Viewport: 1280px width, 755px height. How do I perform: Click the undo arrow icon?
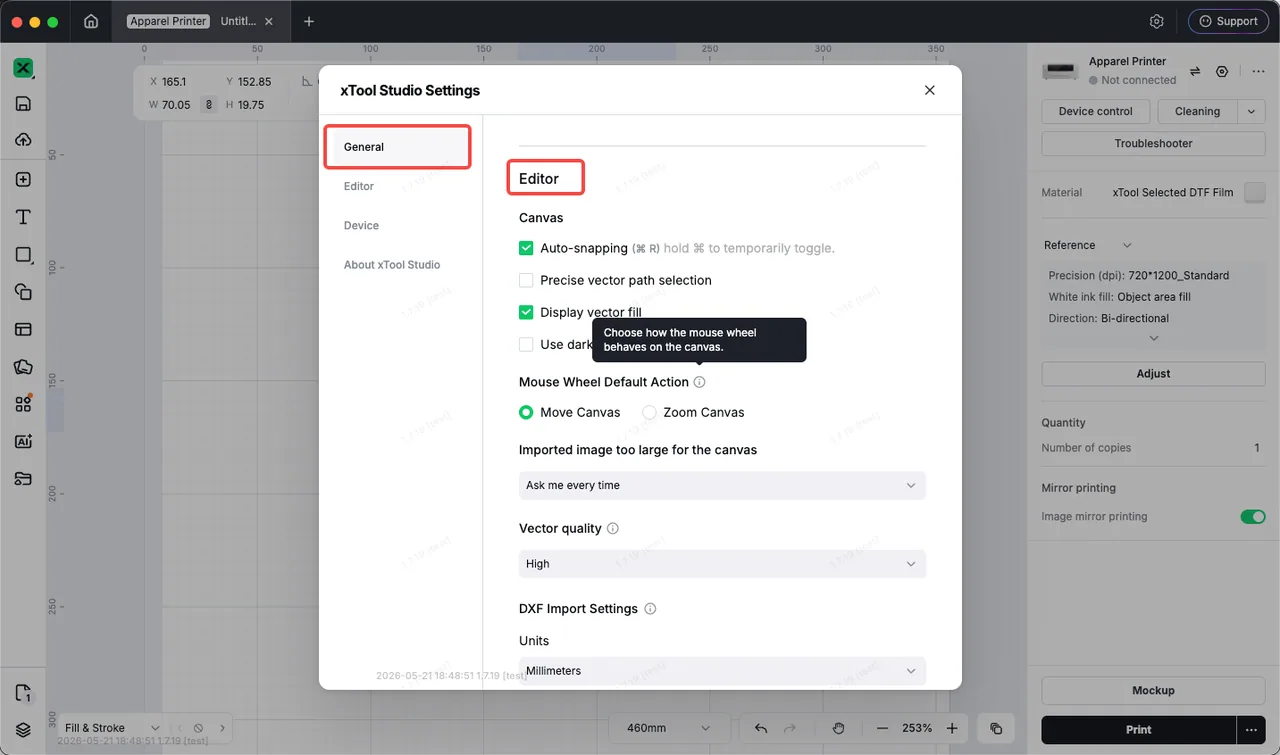coord(761,729)
